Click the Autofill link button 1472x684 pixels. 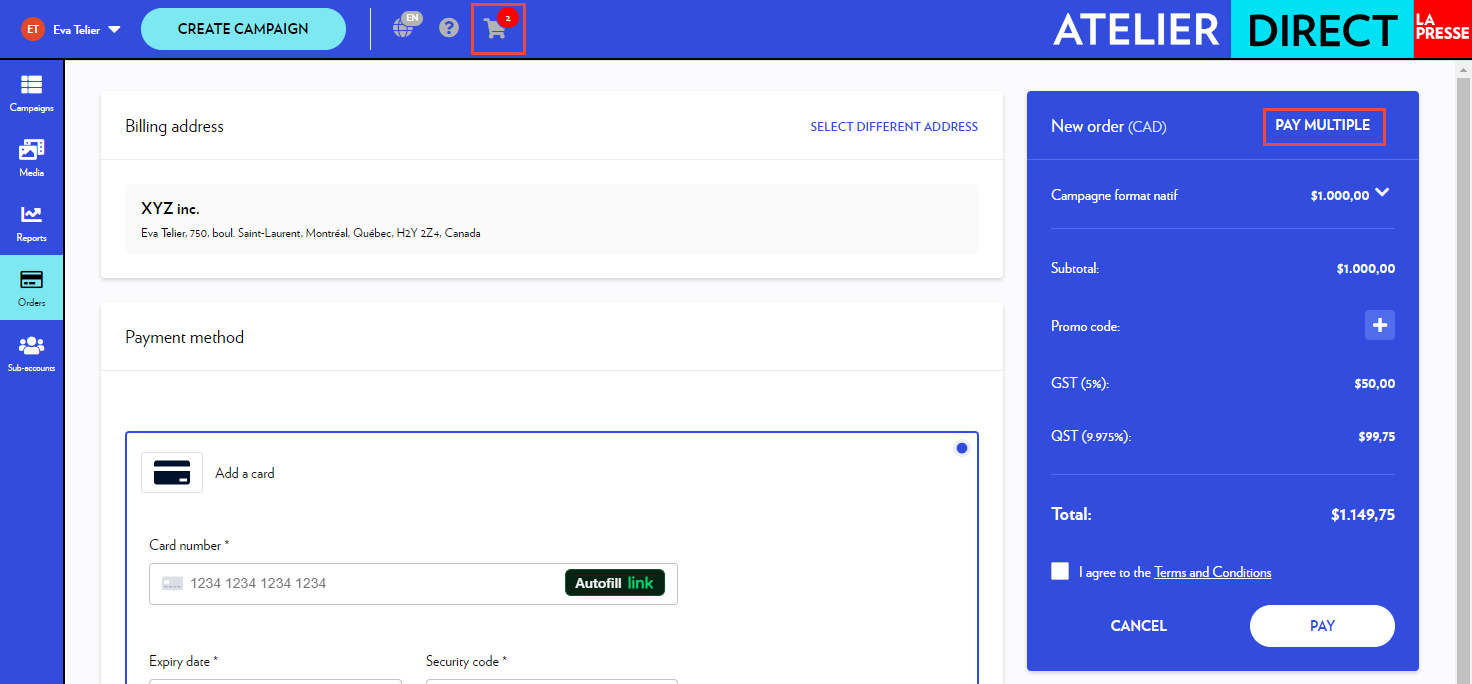[x=614, y=583]
